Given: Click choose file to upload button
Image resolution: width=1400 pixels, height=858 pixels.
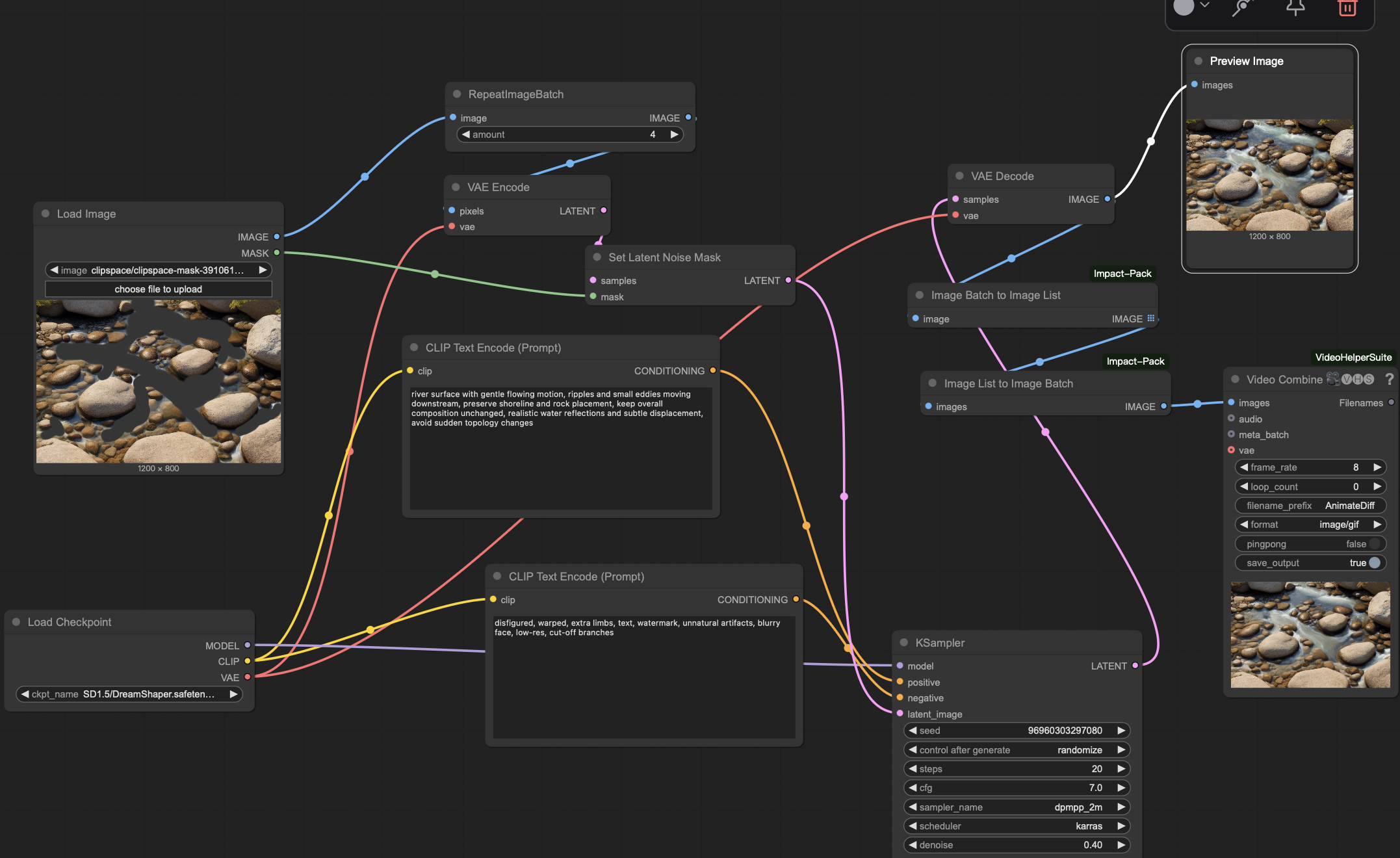Looking at the screenshot, I should (158, 289).
